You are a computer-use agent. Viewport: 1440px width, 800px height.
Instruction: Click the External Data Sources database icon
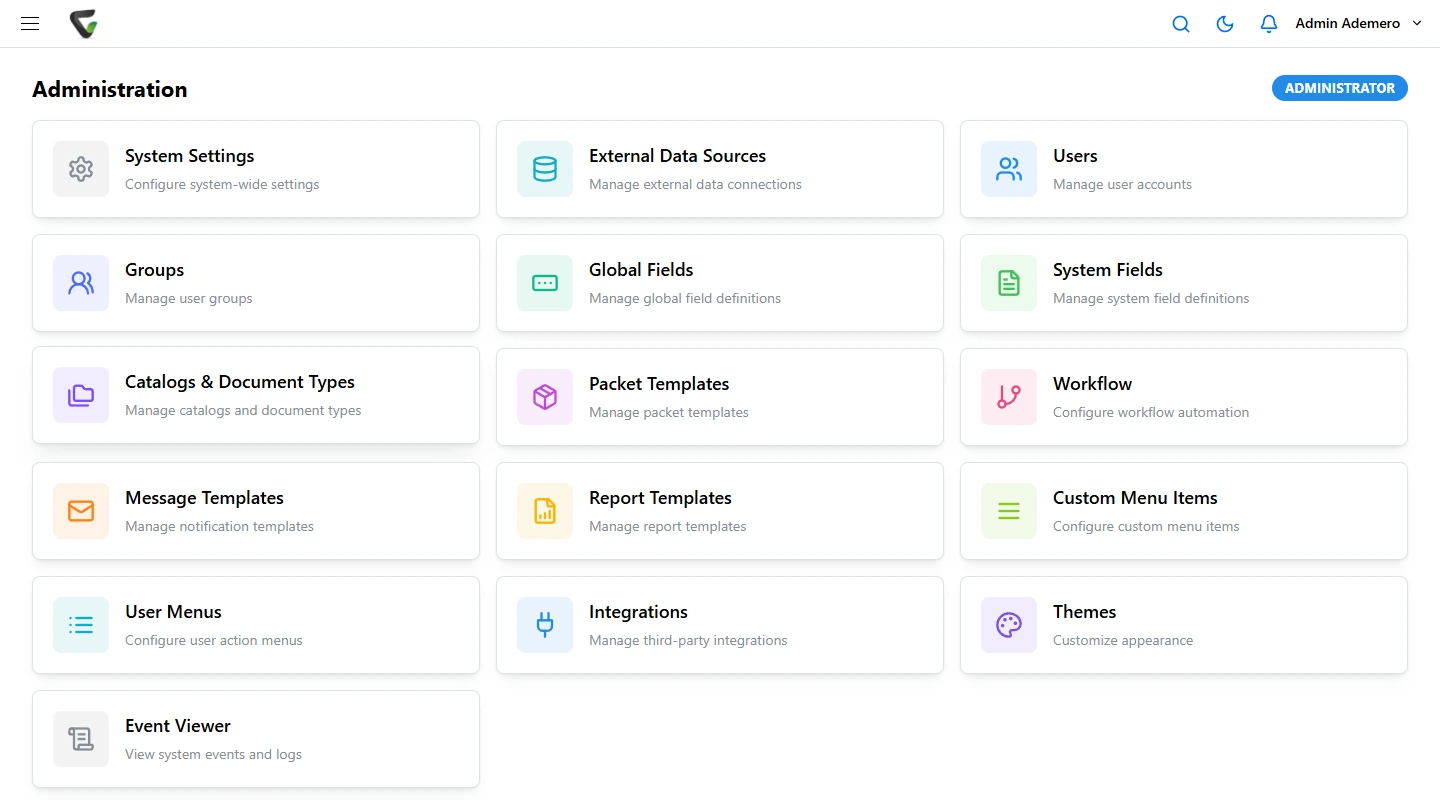point(545,169)
